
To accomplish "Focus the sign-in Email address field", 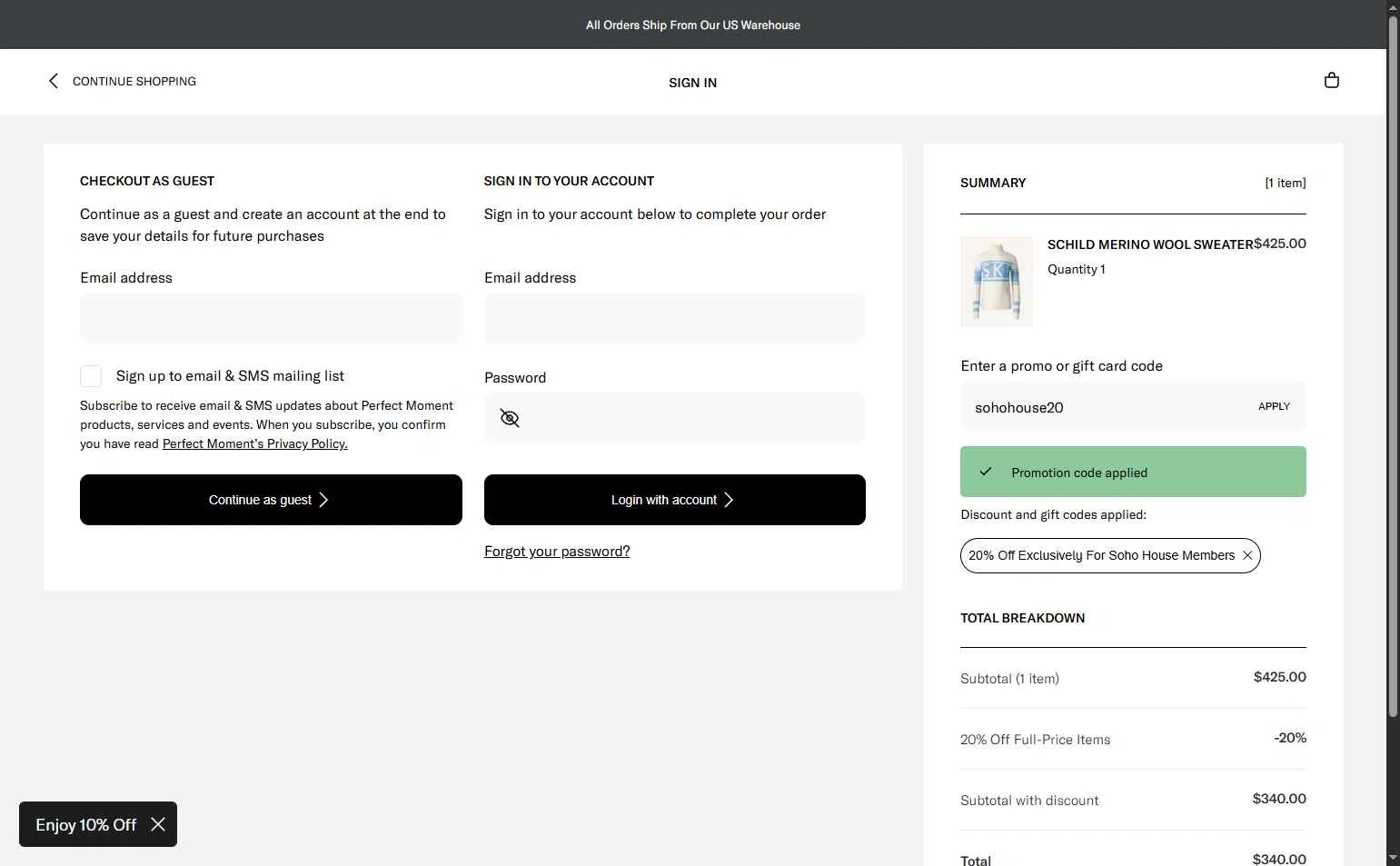I will [x=674, y=318].
